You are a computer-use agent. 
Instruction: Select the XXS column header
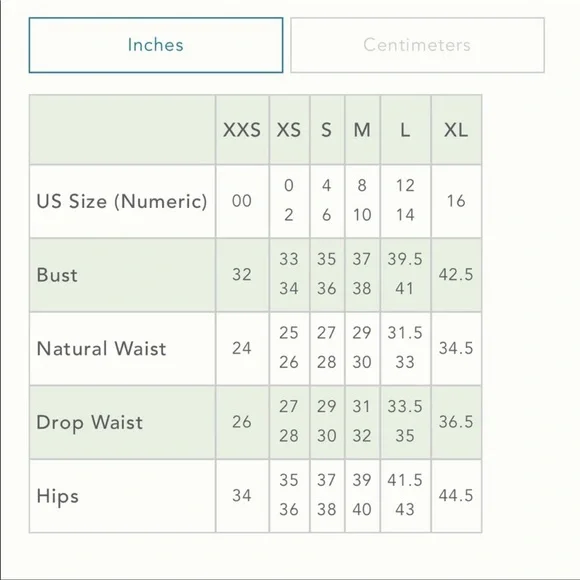click(x=242, y=130)
